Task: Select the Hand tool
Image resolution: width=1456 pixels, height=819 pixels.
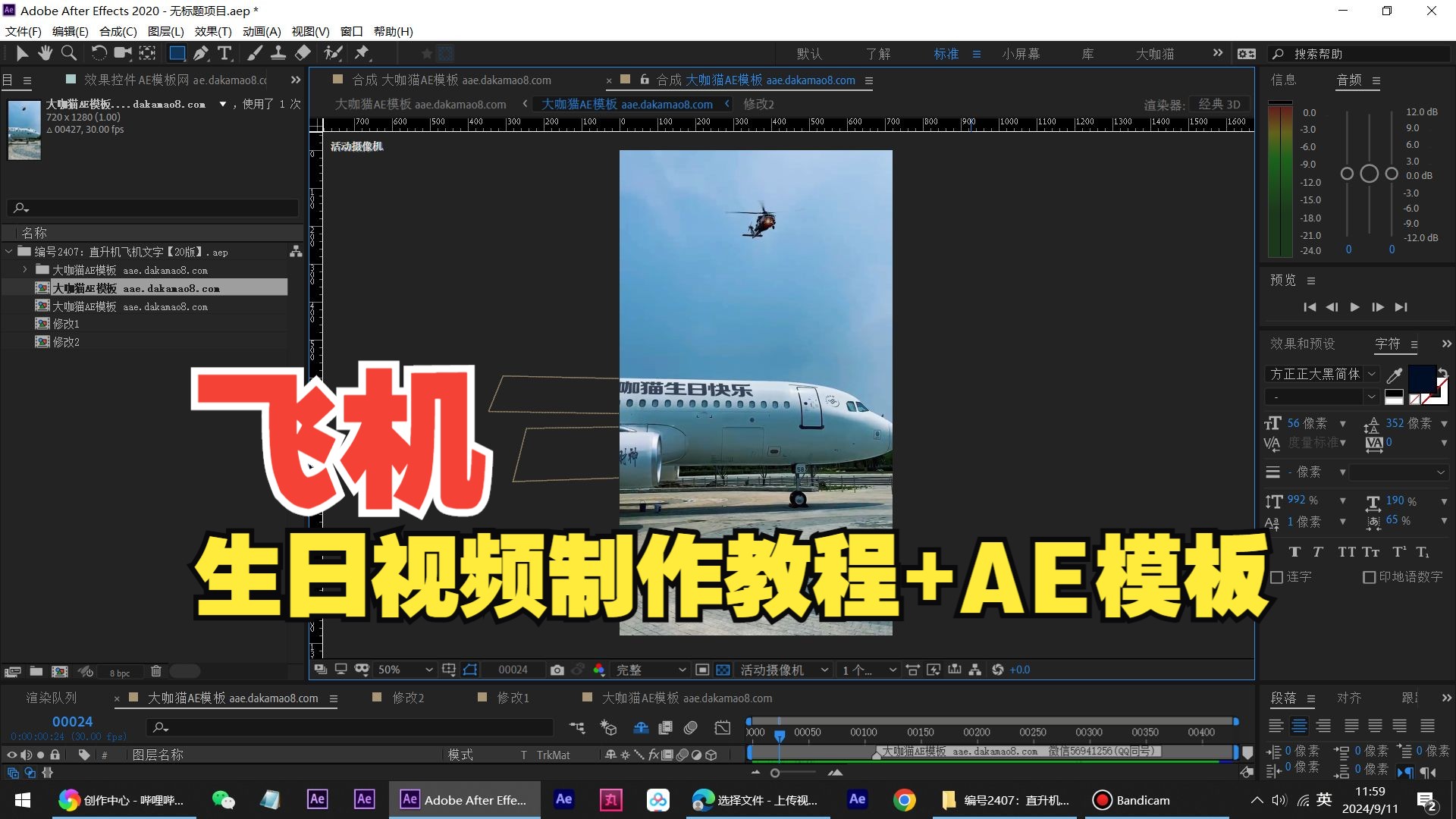Action: coord(45,53)
